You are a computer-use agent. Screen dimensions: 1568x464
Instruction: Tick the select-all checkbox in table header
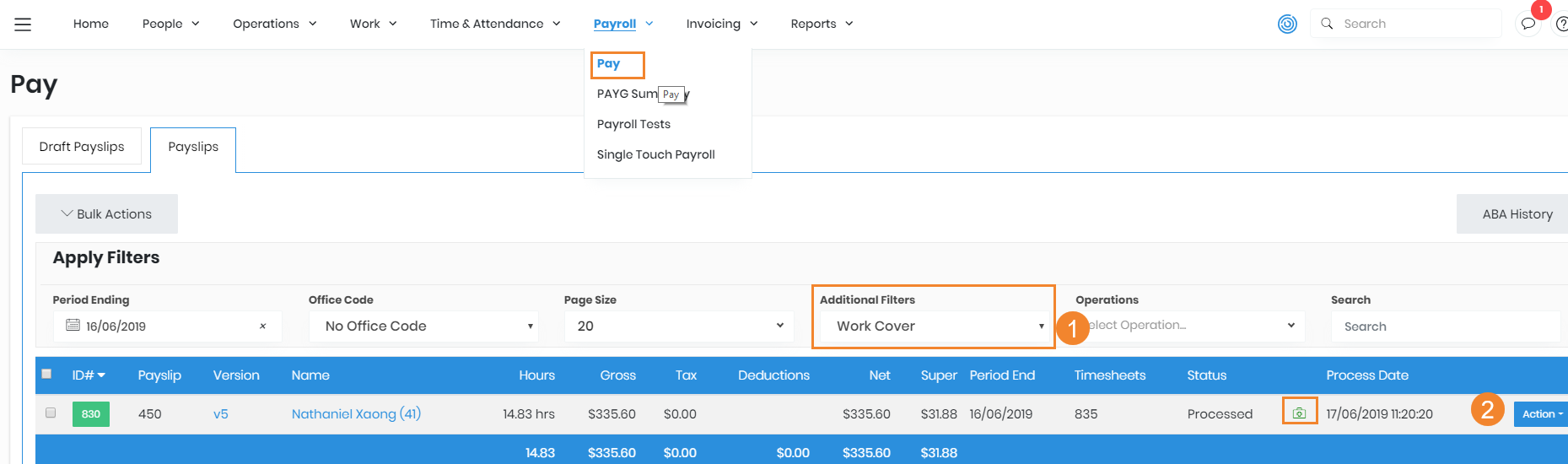pyautogui.click(x=46, y=374)
